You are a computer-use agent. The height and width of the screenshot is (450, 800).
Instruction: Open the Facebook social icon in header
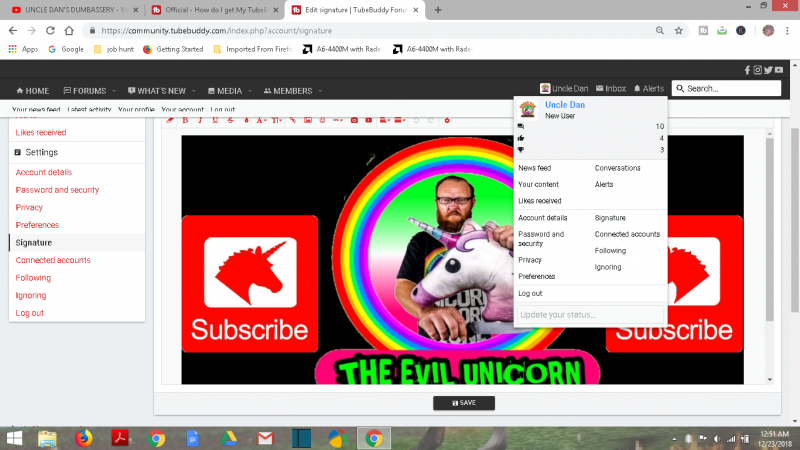pyautogui.click(x=747, y=70)
